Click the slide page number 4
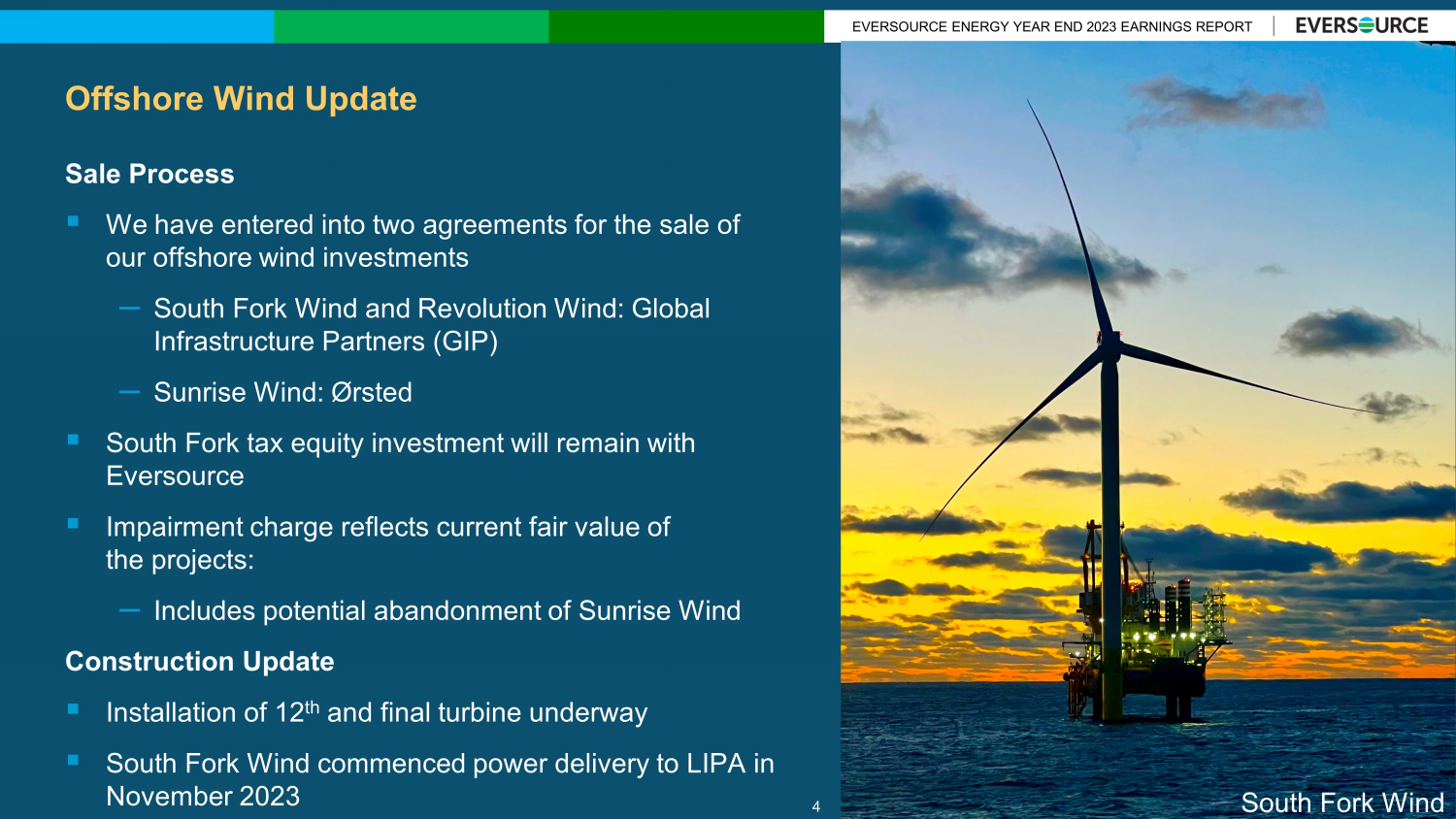This screenshot has height=819, width=1456. pyautogui.click(x=816, y=806)
